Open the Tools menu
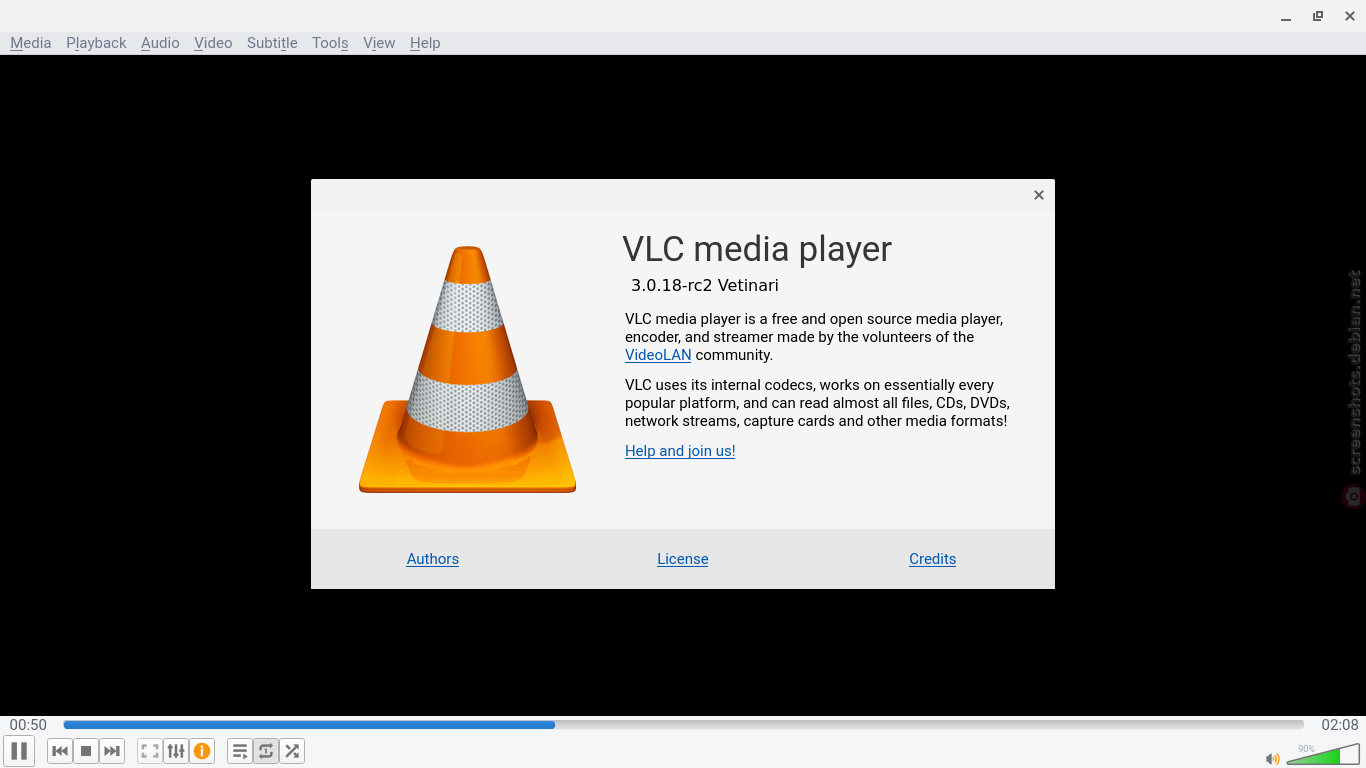The width and height of the screenshot is (1366, 768). [x=330, y=43]
